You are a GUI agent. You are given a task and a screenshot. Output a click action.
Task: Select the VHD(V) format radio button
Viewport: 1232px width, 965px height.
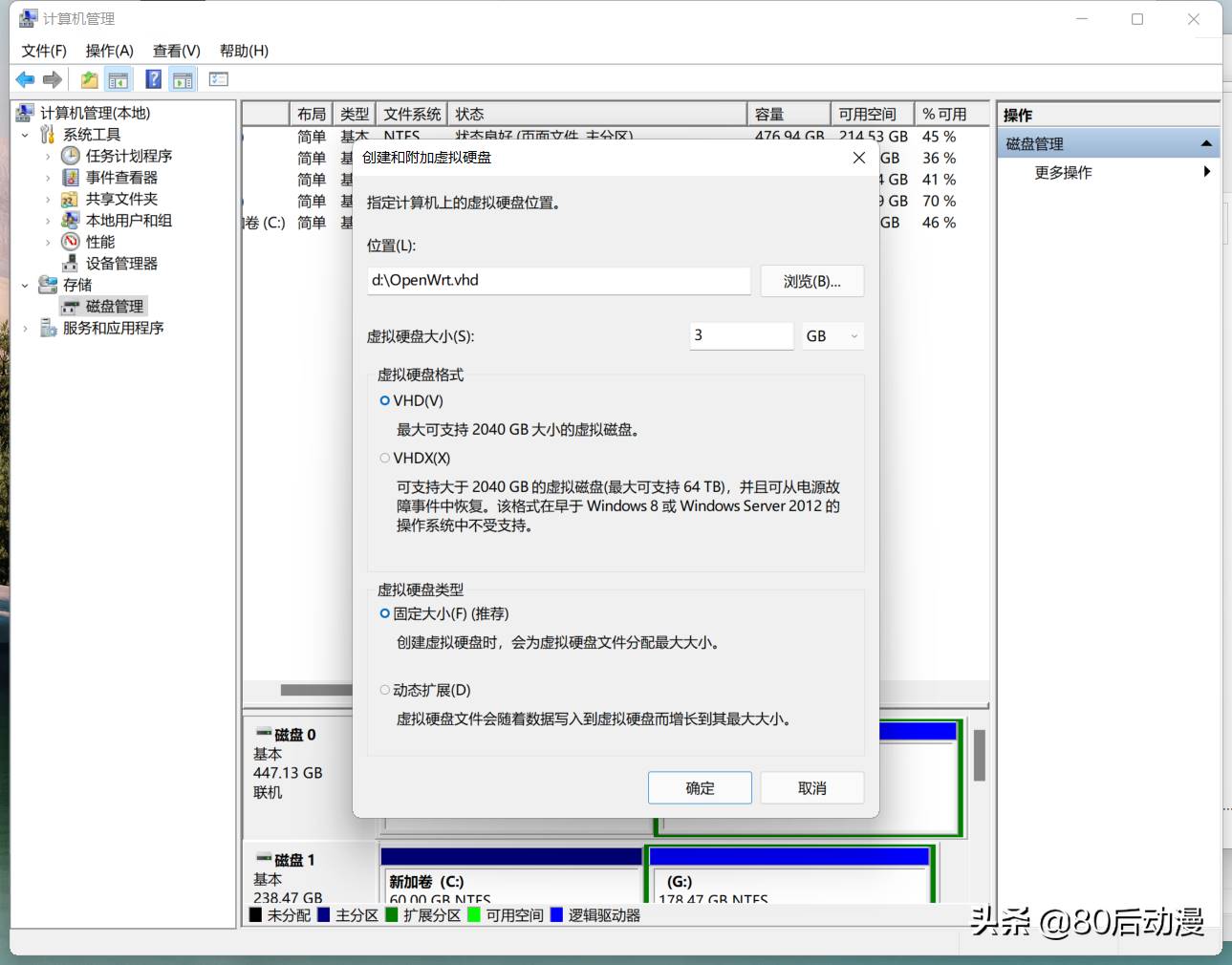click(385, 401)
